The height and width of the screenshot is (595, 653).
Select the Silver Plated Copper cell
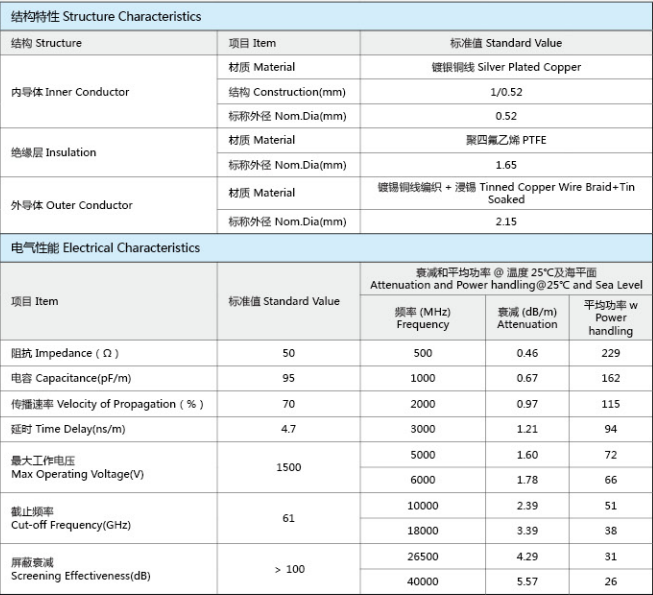506,68
